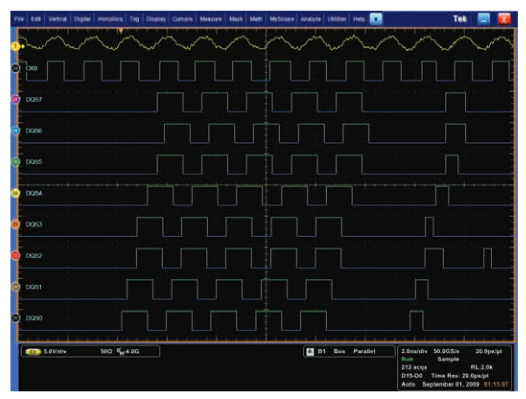The width and height of the screenshot is (526, 399).
Task: Click the 5.0V/div vertical scale readout
Action: click(55, 352)
